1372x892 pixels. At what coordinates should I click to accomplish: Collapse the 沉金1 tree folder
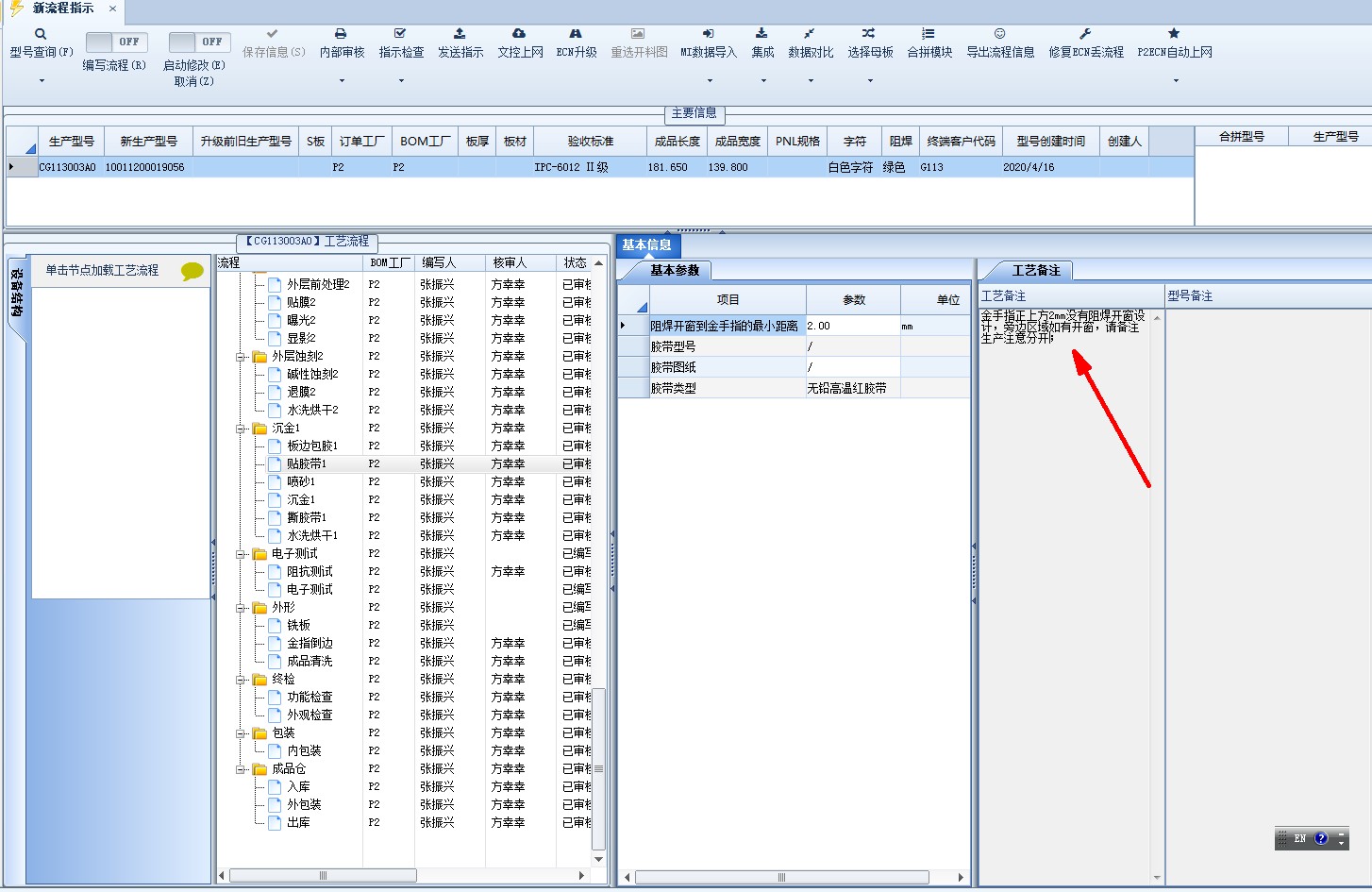point(241,429)
